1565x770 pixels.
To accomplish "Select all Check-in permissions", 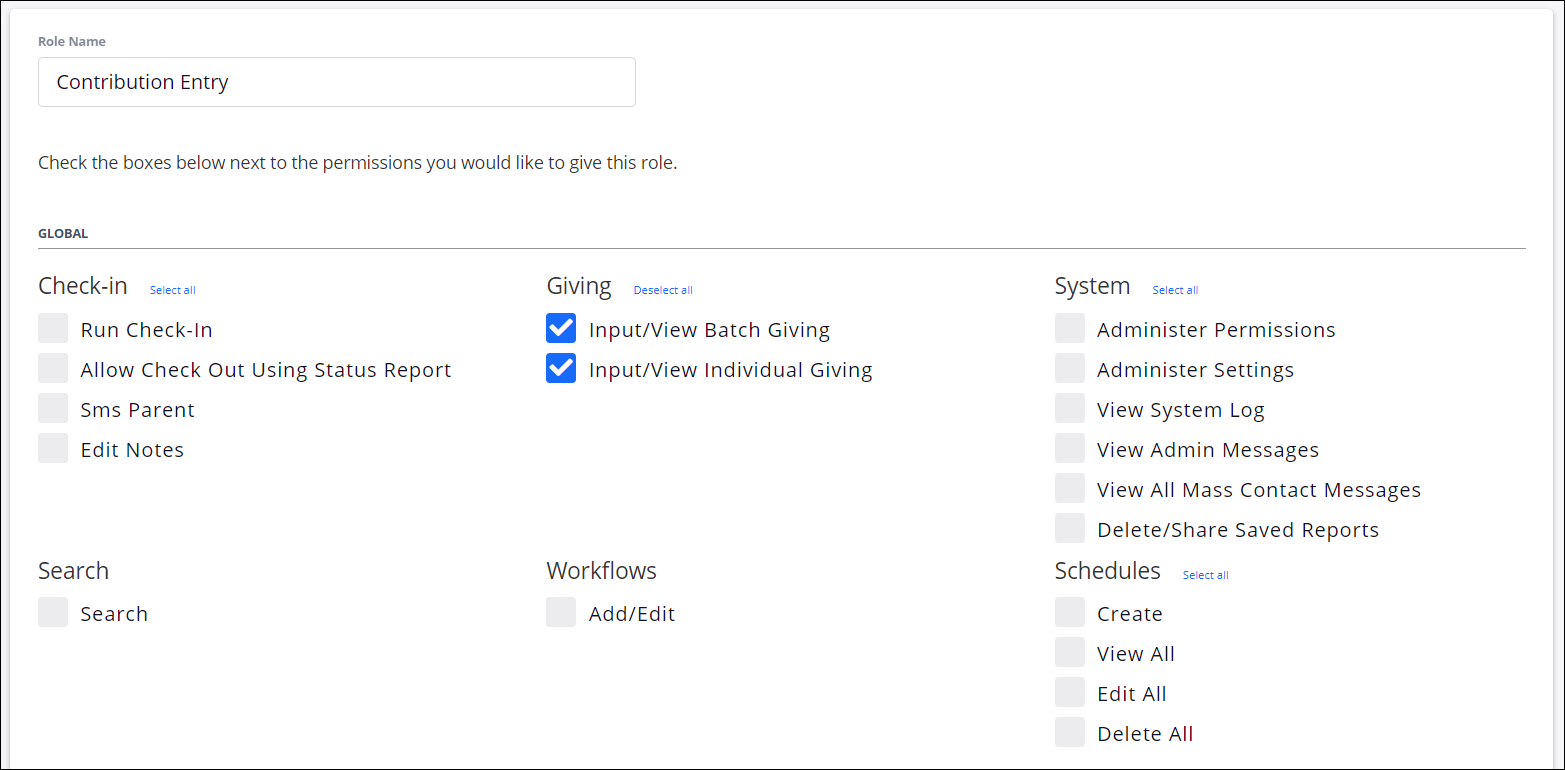I will (172, 290).
